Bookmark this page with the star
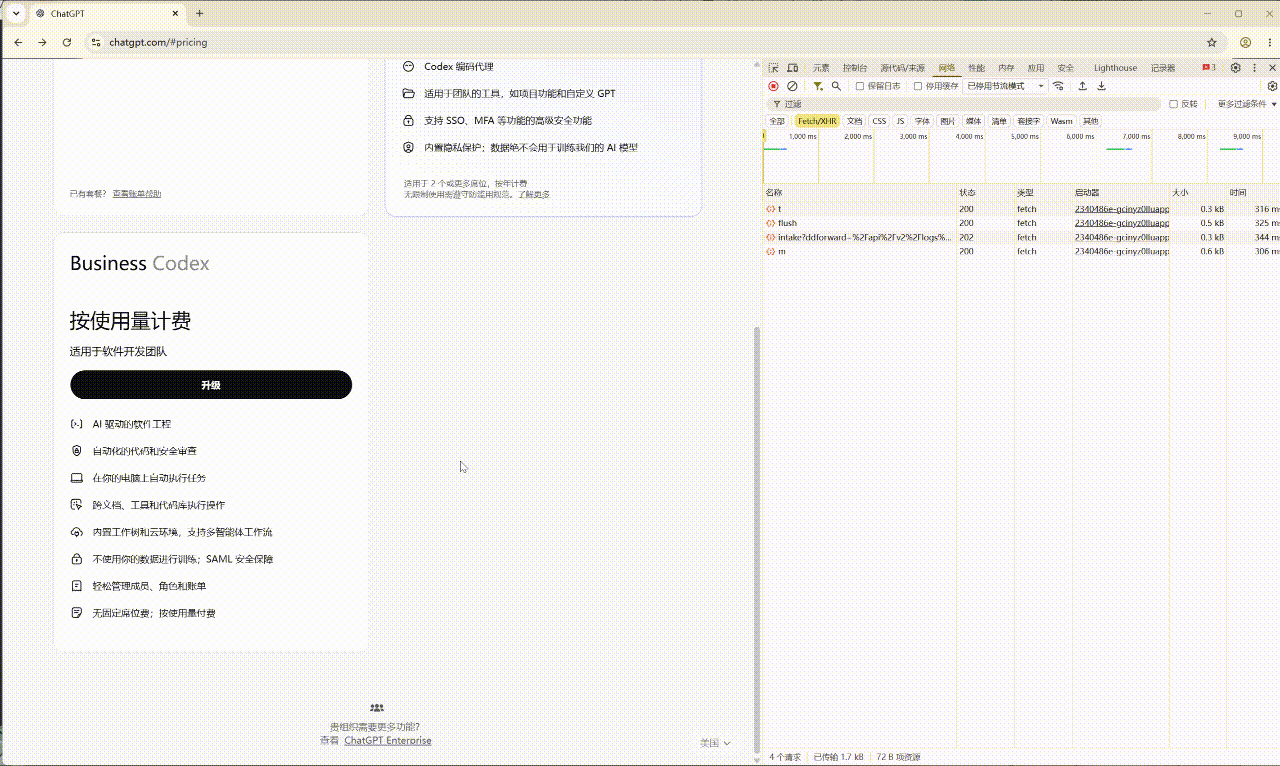The width and height of the screenshot is (1280, 766). tap(1212, 42)
